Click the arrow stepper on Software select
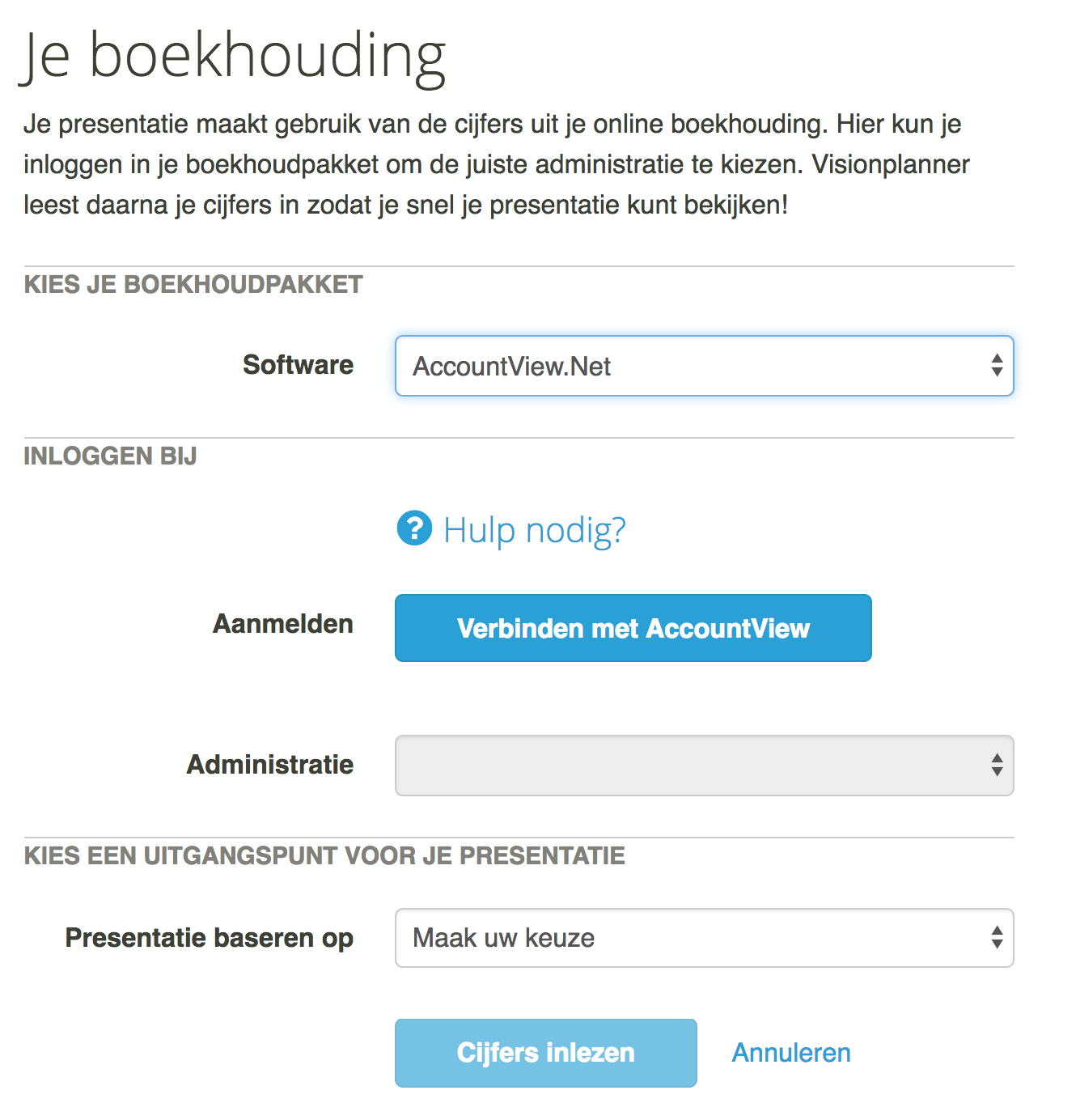Screen dimensions: 1076x1120 (997, 366)
